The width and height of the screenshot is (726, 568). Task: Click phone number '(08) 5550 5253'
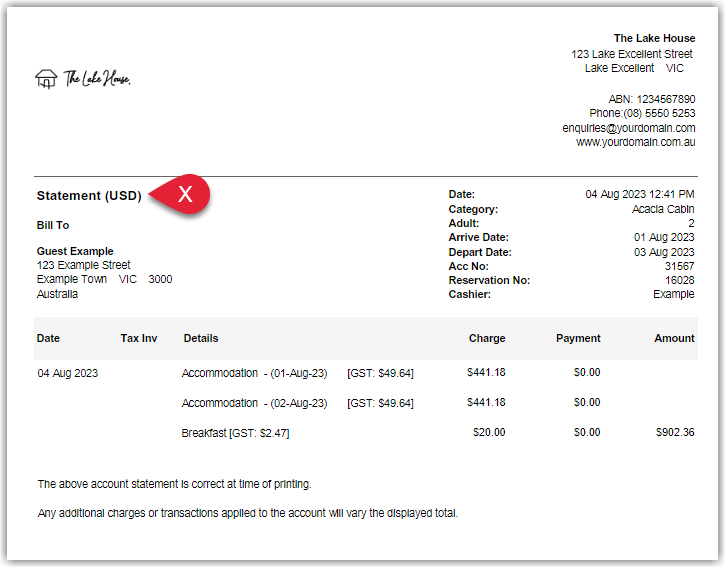point(659,113)
